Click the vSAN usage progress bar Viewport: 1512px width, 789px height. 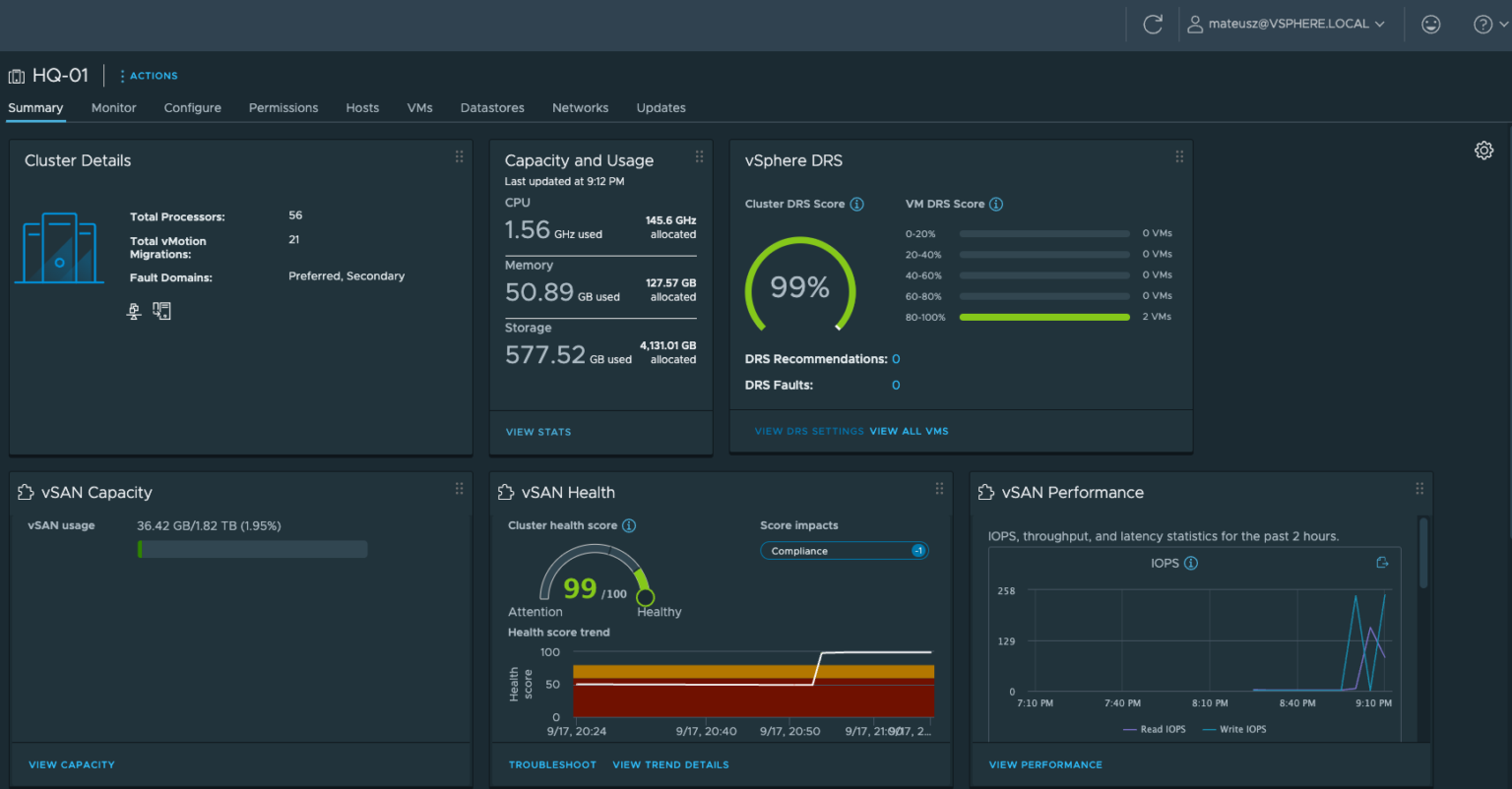pos(252,549)
